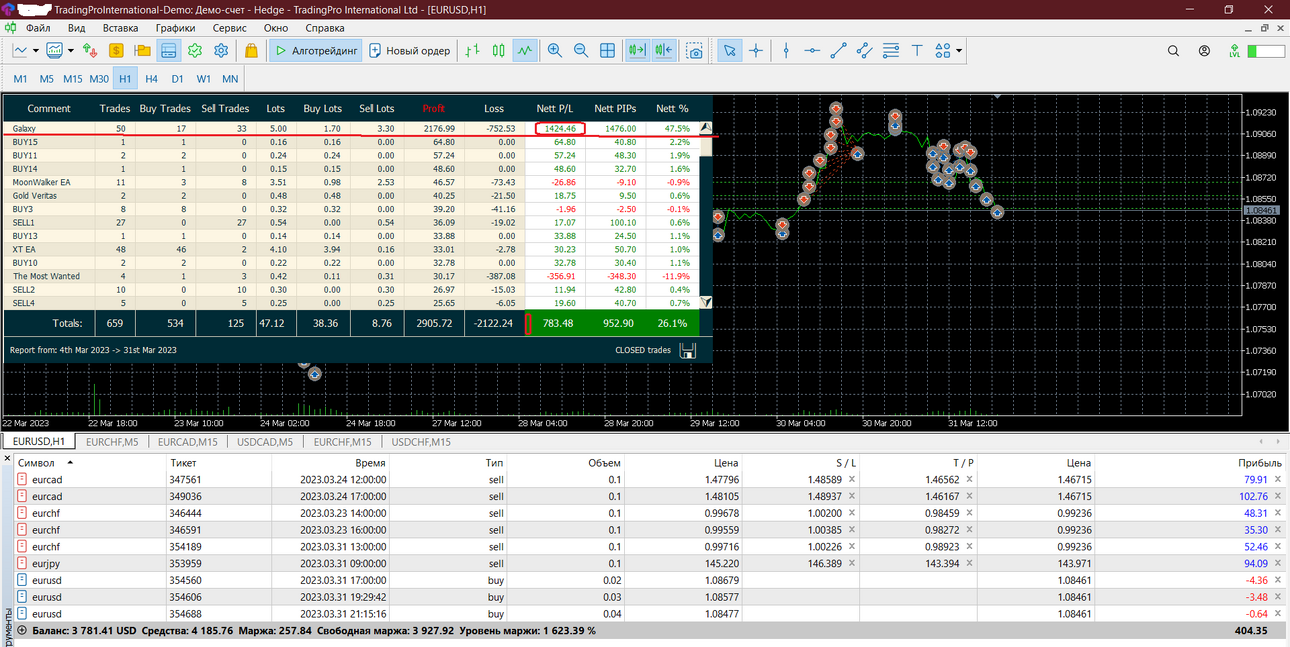Select the text label tool
The height and width of the screenshot is (647, 1290).
917,50
